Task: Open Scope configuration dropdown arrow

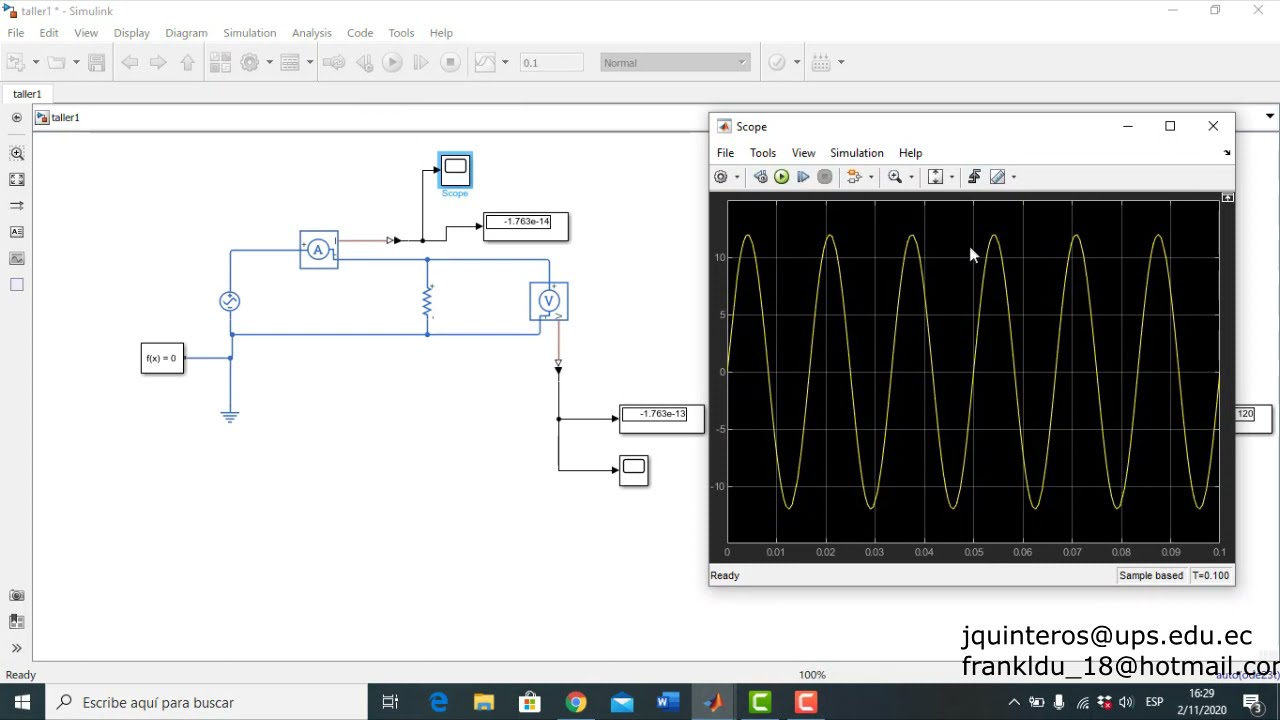Action: pyautogui.click(x=737, y=177)
